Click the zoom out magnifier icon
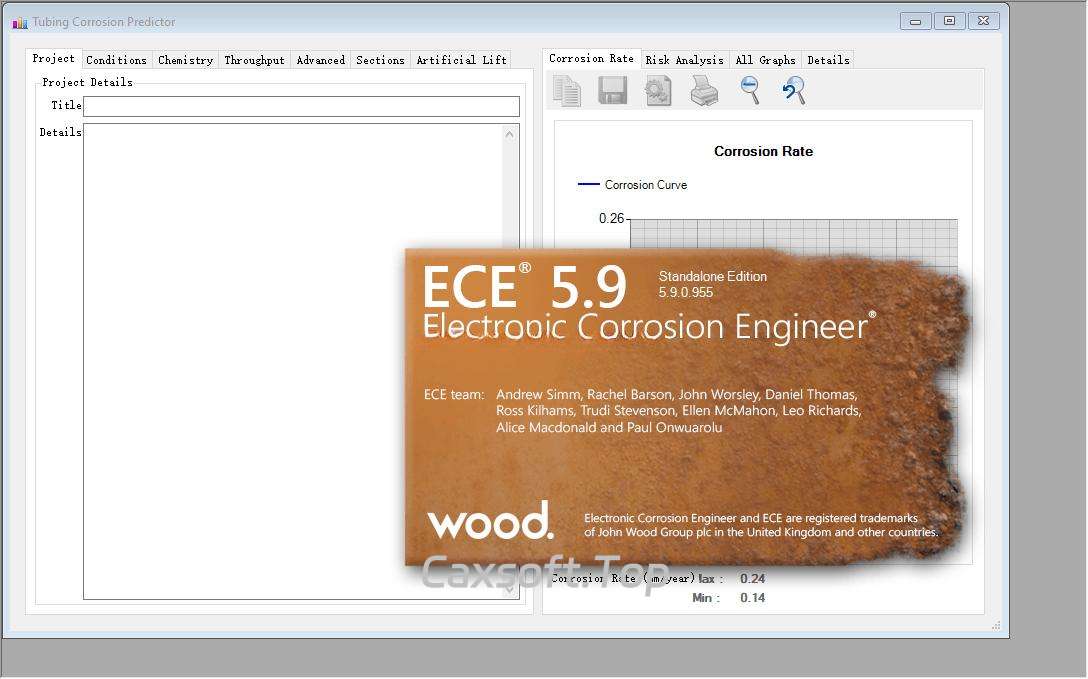The width and height of the screenshot is (1088, 679). (x=749, y=90)
